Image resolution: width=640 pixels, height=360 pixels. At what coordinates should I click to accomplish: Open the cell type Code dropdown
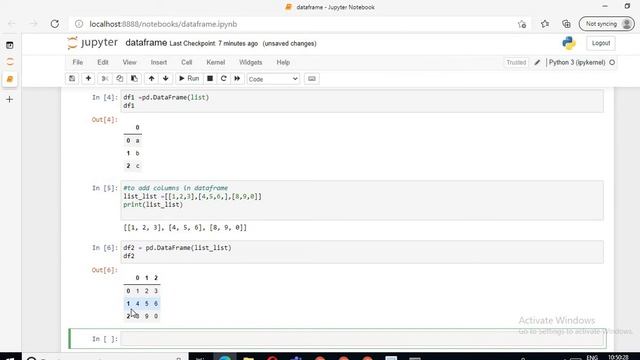click(273, 79)
